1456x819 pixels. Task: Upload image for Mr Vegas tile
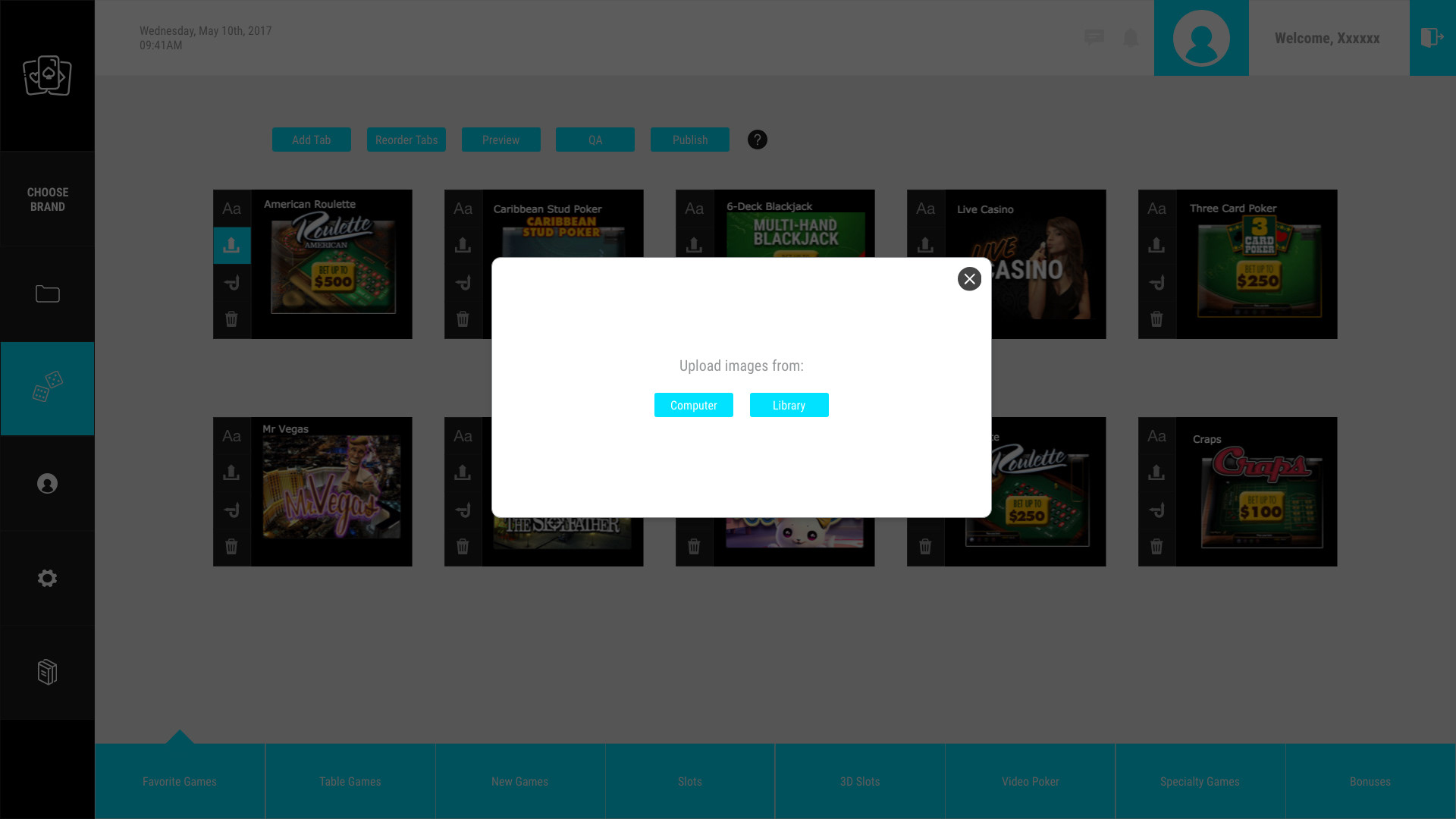pos(231,472)
